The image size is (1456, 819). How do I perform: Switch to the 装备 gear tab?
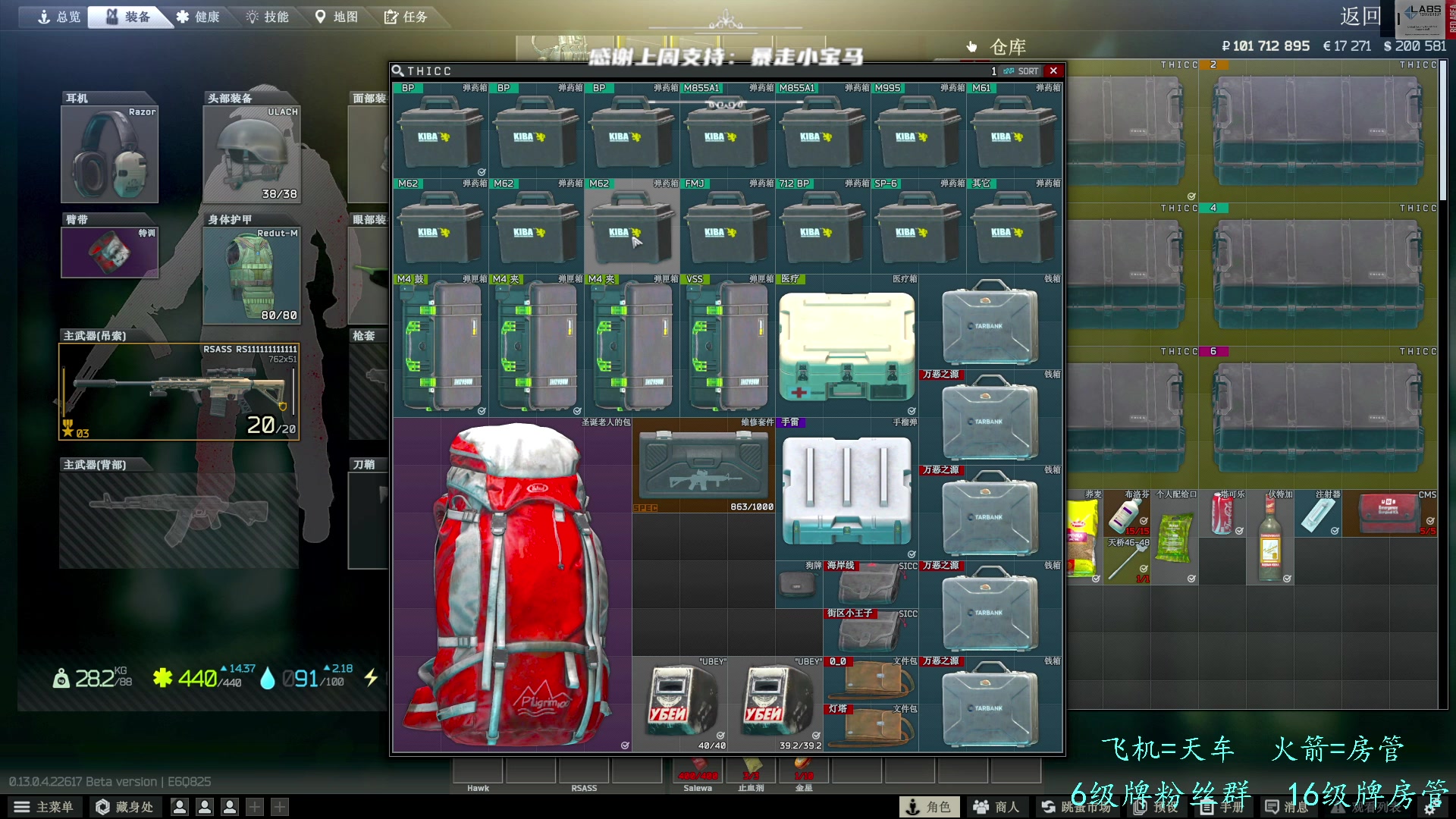tap(128, 17)
